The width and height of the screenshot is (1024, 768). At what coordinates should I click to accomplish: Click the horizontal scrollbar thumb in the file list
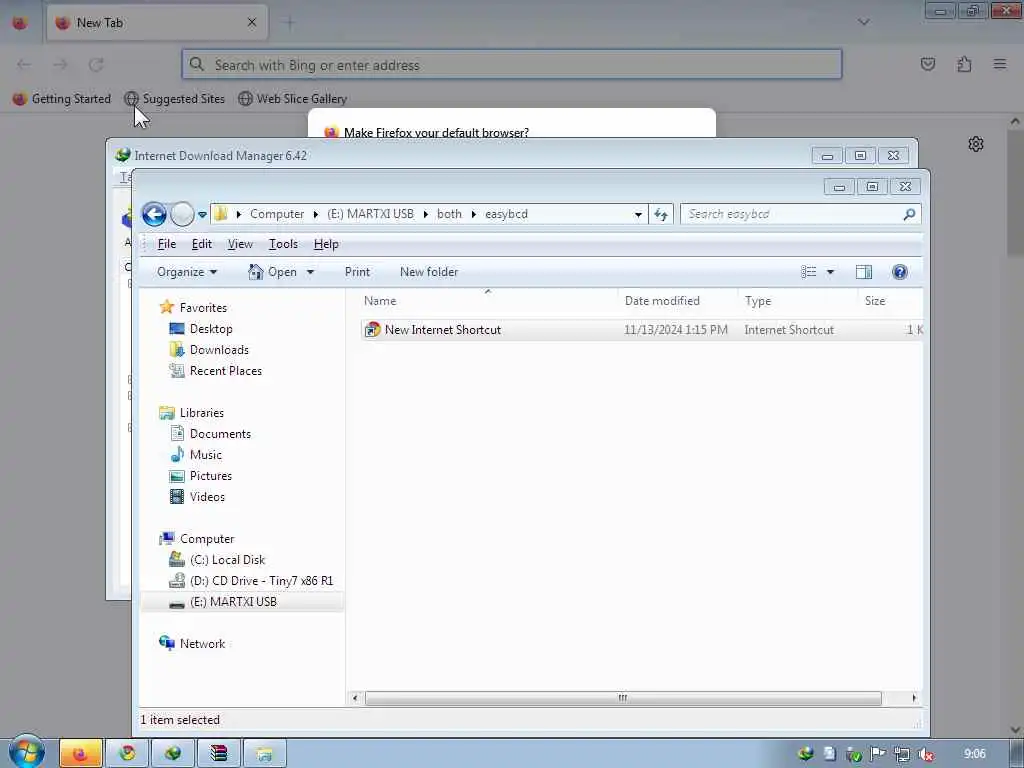pyautogui.click(x=623, y=698)
